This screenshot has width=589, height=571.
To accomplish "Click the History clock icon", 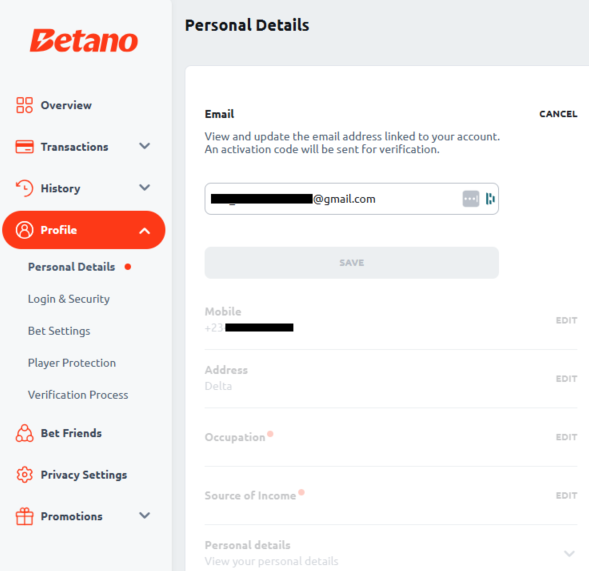I will point(24,188).
